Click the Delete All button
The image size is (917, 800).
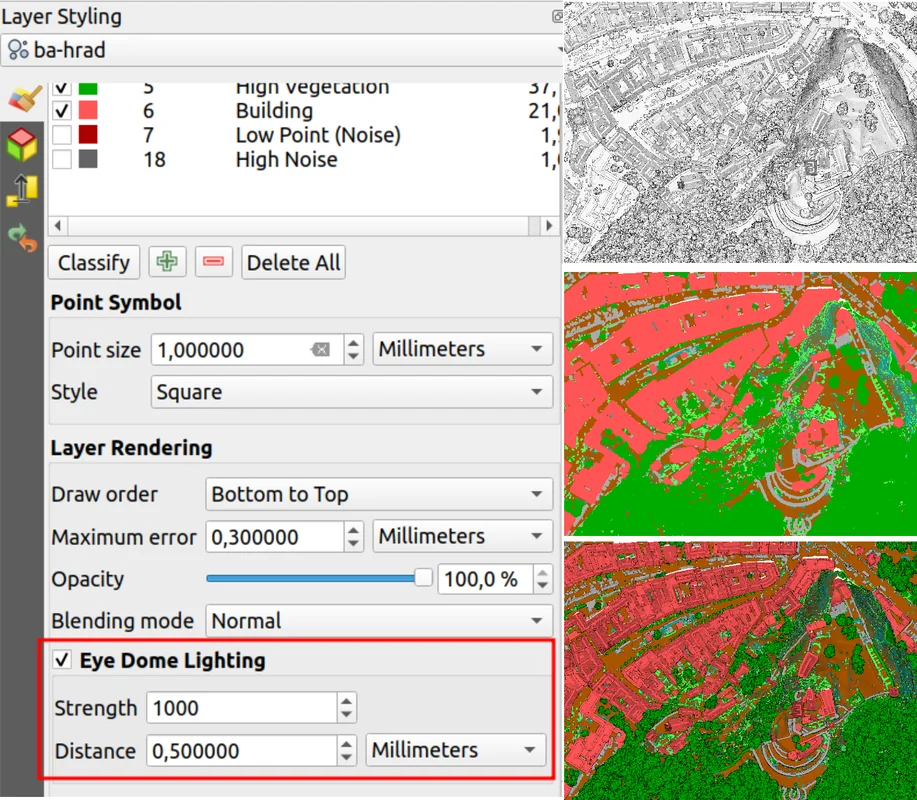[293, 263]
